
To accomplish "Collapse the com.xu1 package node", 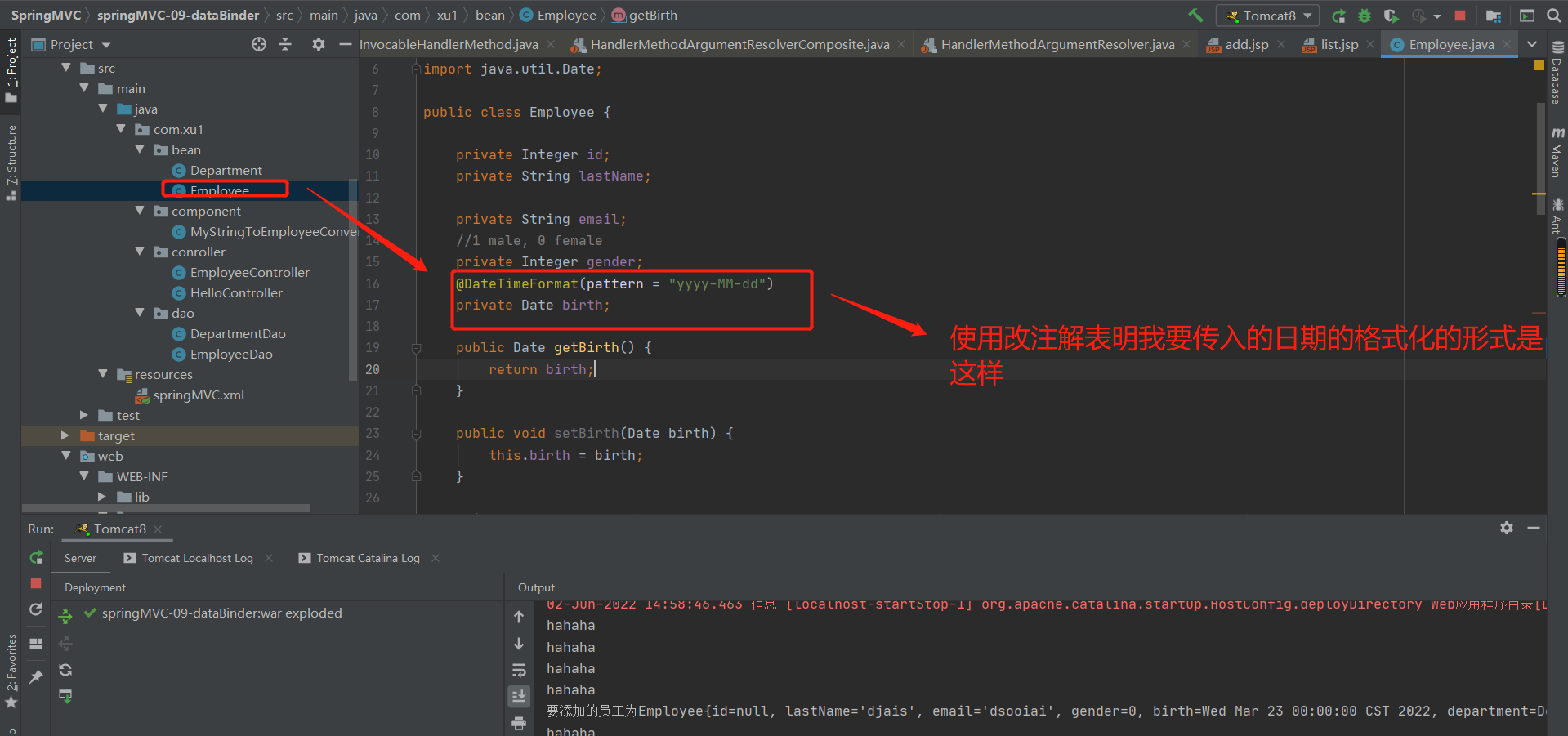I will coord(121,129).
